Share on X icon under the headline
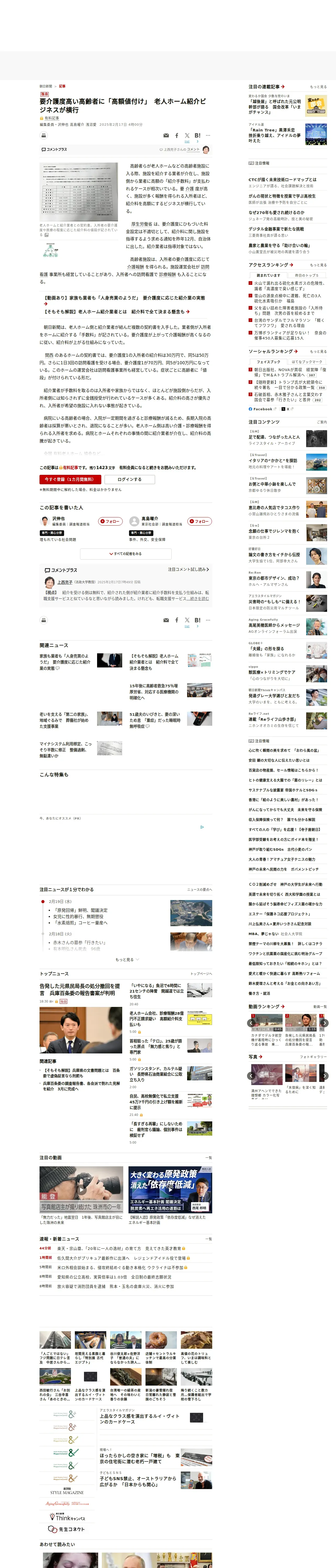Screen dimensions: 336x1568 tap(187, 136)
